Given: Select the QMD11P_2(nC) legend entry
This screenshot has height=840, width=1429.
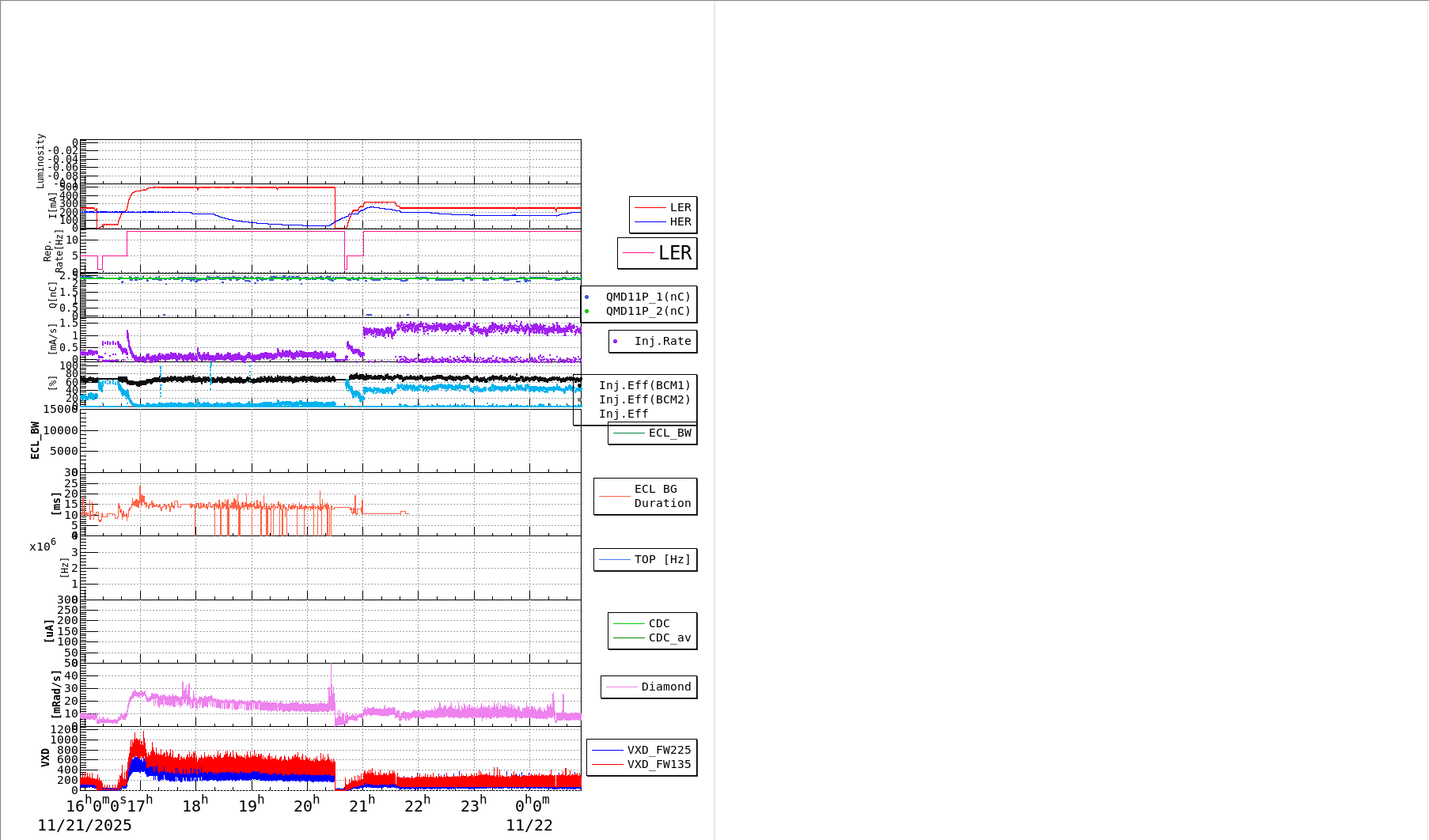Looking at the screenshot, I should pyautogui.click(x=639, y=312).
